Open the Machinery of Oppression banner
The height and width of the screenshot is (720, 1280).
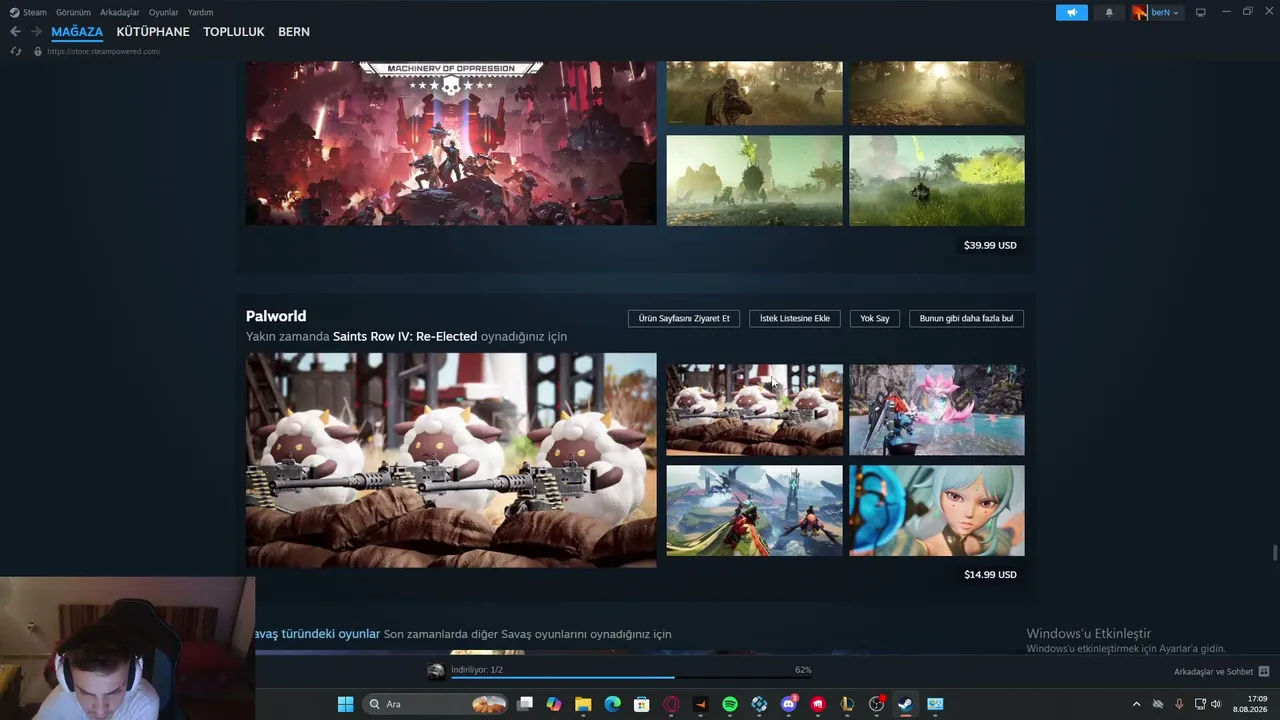pyautogui.click(x=451, y=143)
